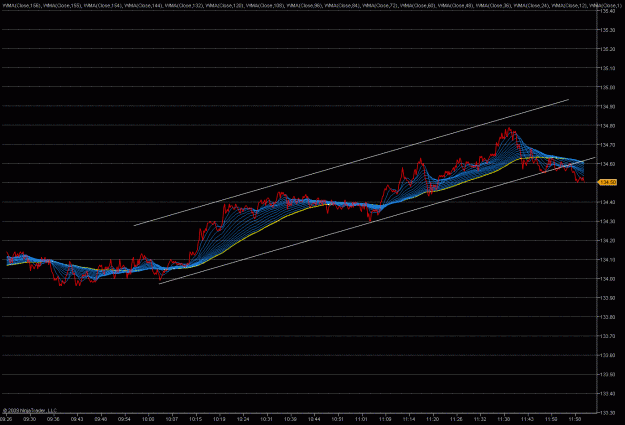Click the orange 134.50 current price marker
Screen dimensions: 625x425
click(607, 182)
